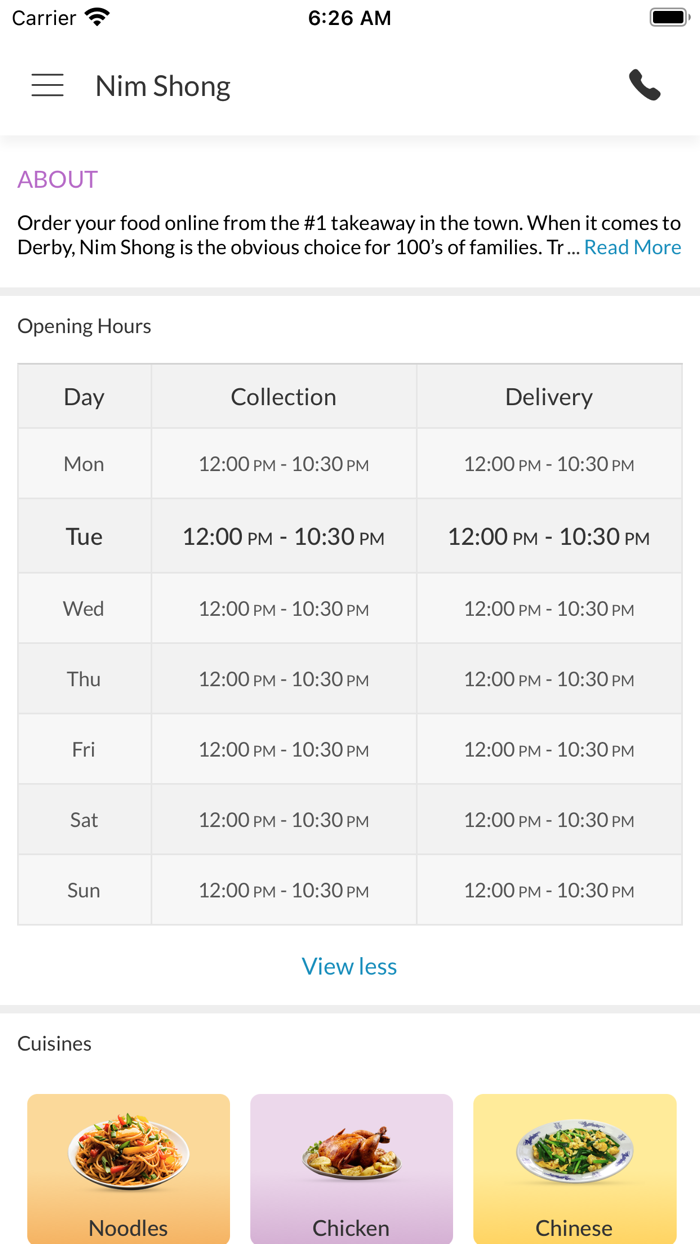
Task: Tap the Day column header
Action: point(84,397)
